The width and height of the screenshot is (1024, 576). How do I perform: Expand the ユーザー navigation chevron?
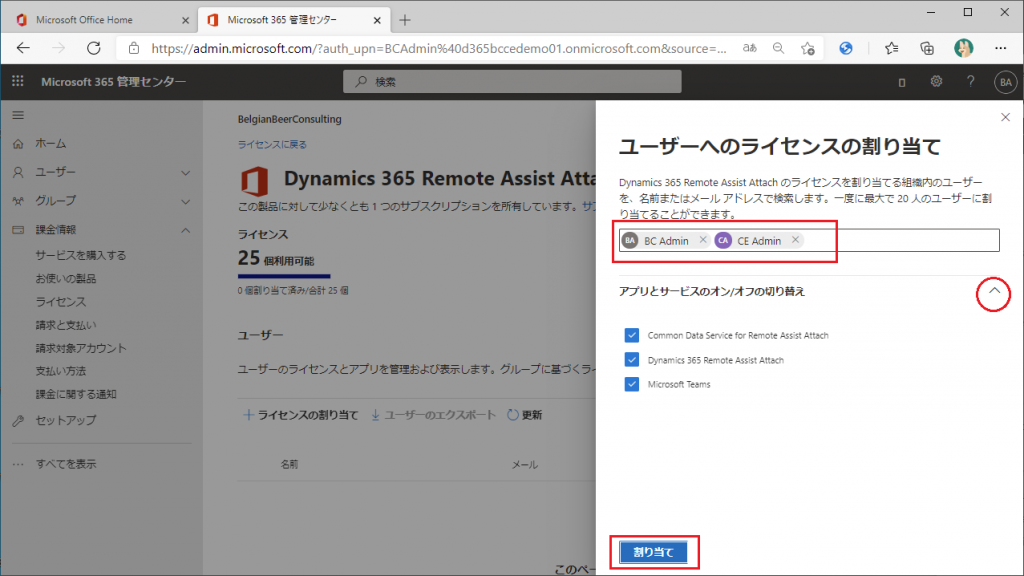pos(185,172)
